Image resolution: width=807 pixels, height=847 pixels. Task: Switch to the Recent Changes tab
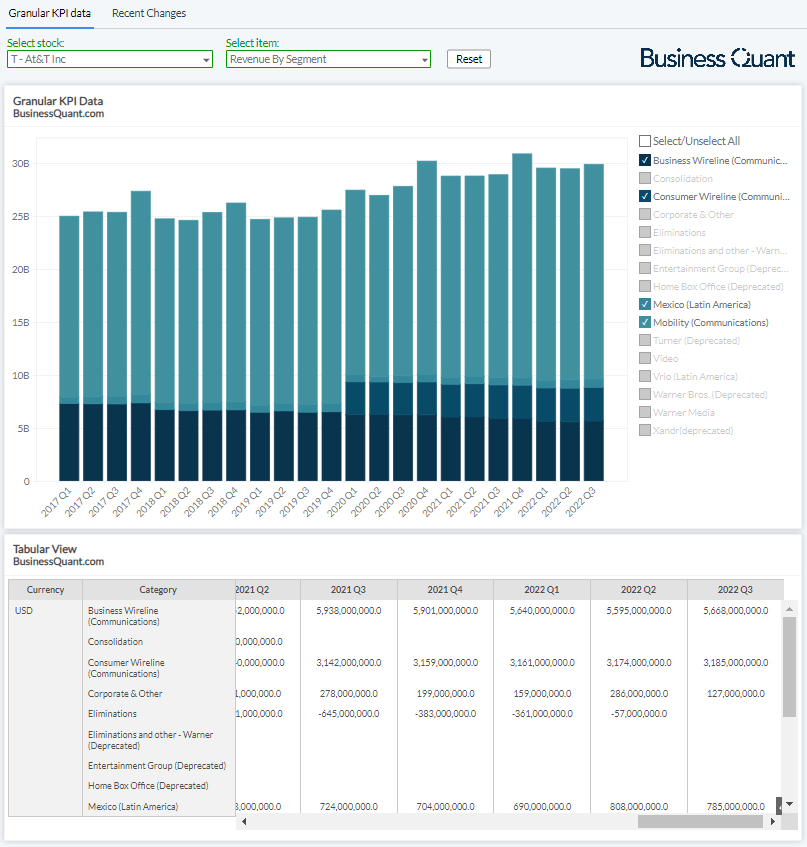(149, 13)
